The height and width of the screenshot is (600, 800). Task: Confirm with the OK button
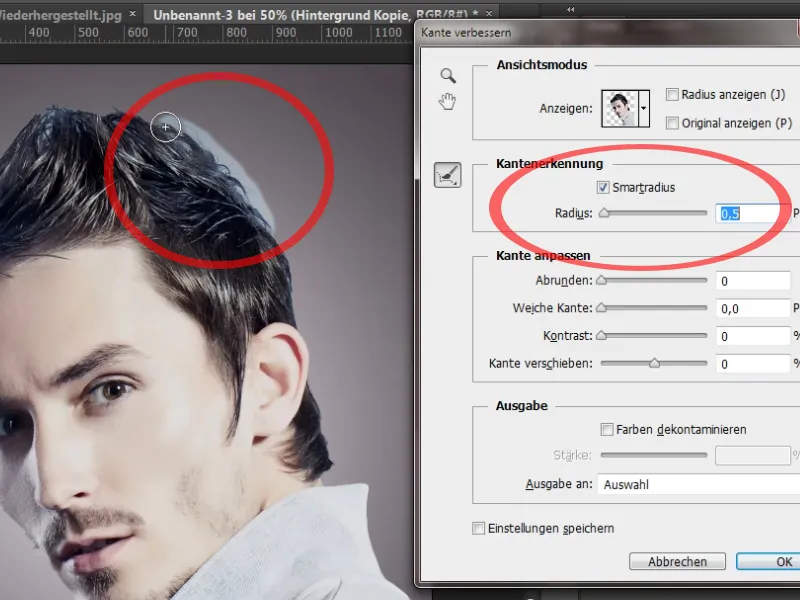coord(768,561)
